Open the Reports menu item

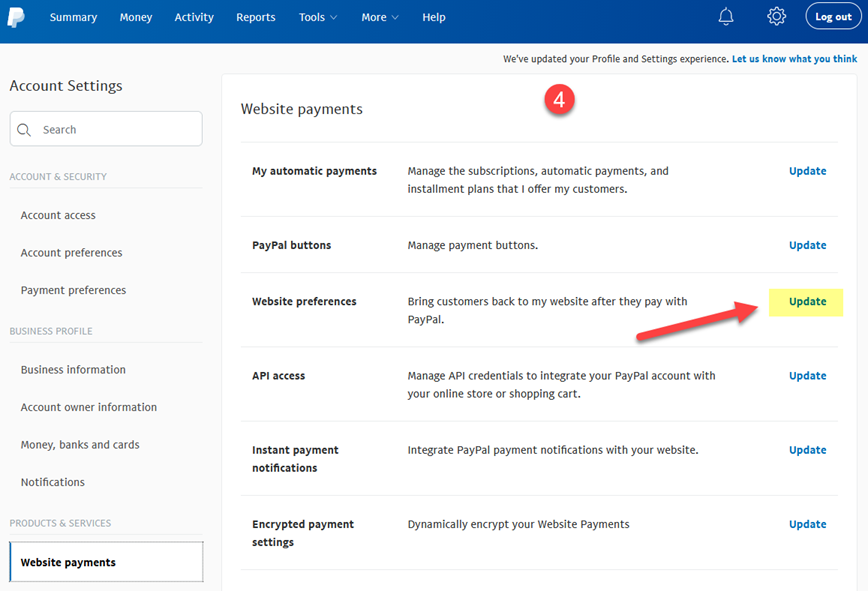[255, 17]
